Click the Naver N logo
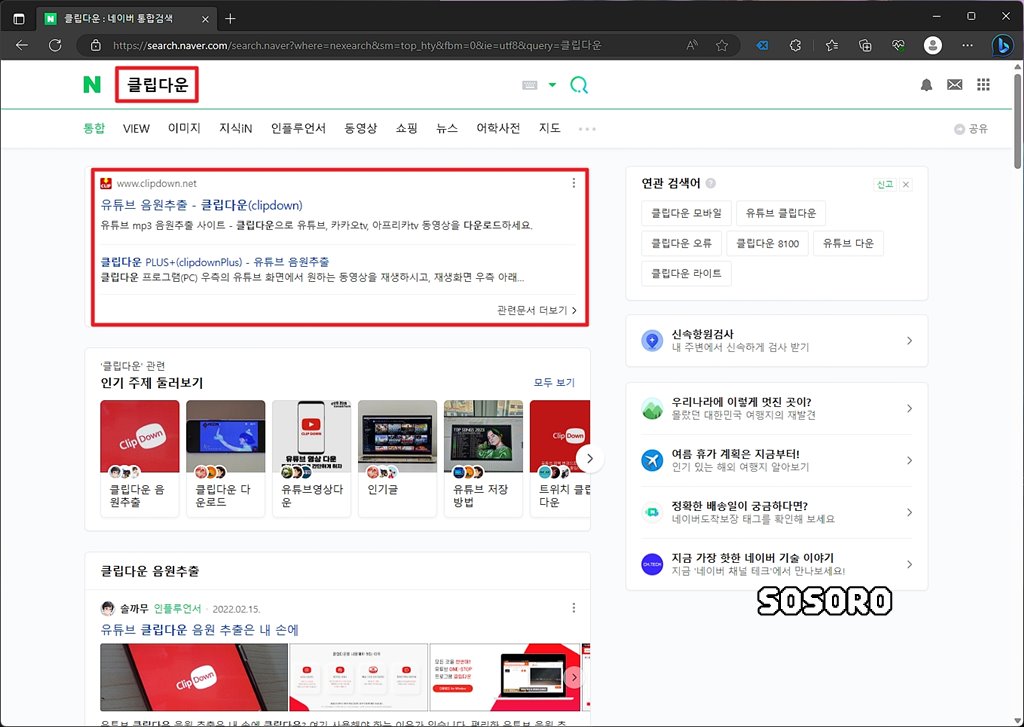This screenshot has height=727, width=1024. [x=92, y=84]
